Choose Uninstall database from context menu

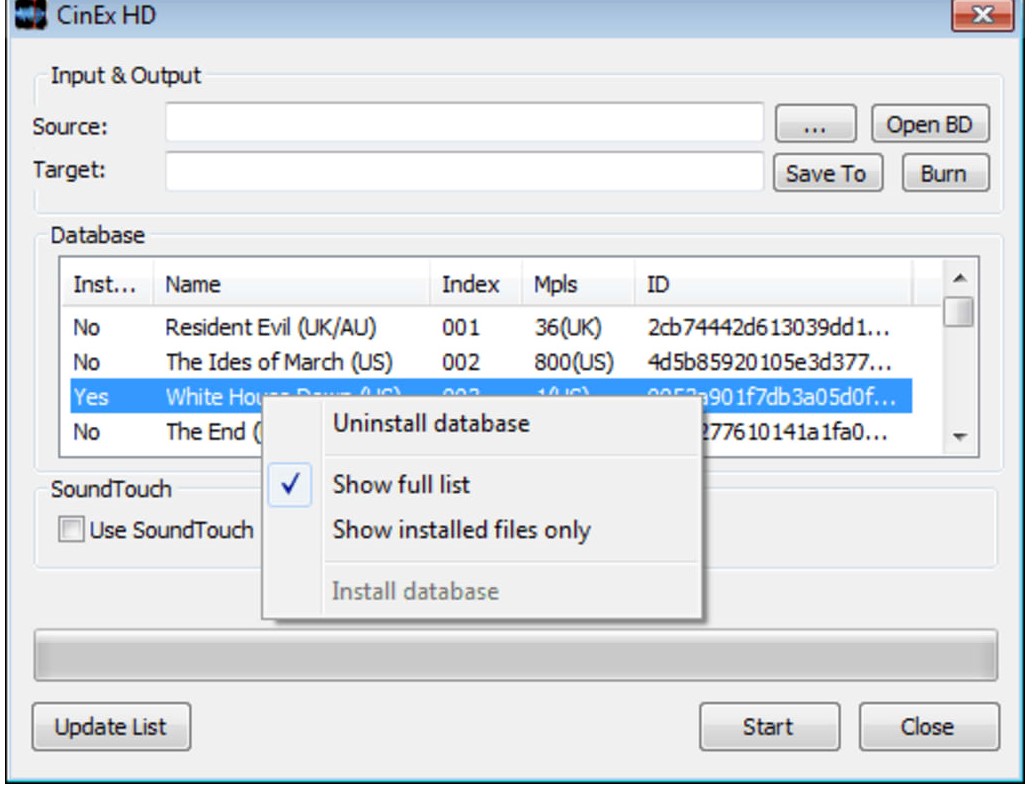tap(482, 424)
